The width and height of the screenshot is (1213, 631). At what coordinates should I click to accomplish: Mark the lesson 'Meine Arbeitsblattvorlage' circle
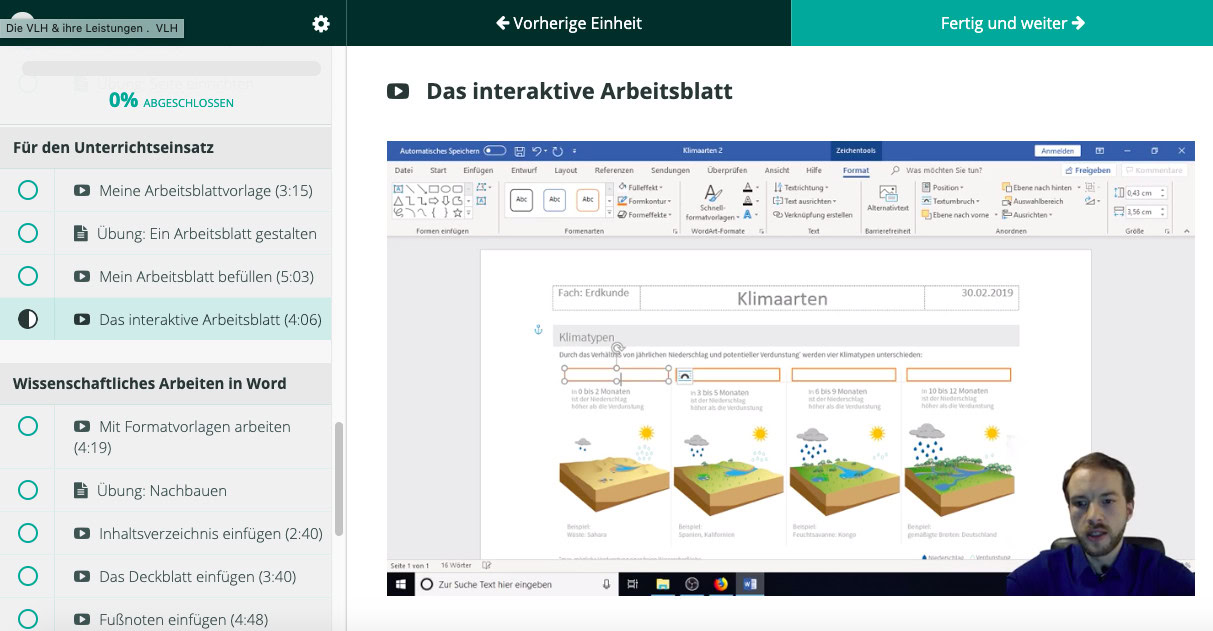pyautogui.click(x=27, y=190)
